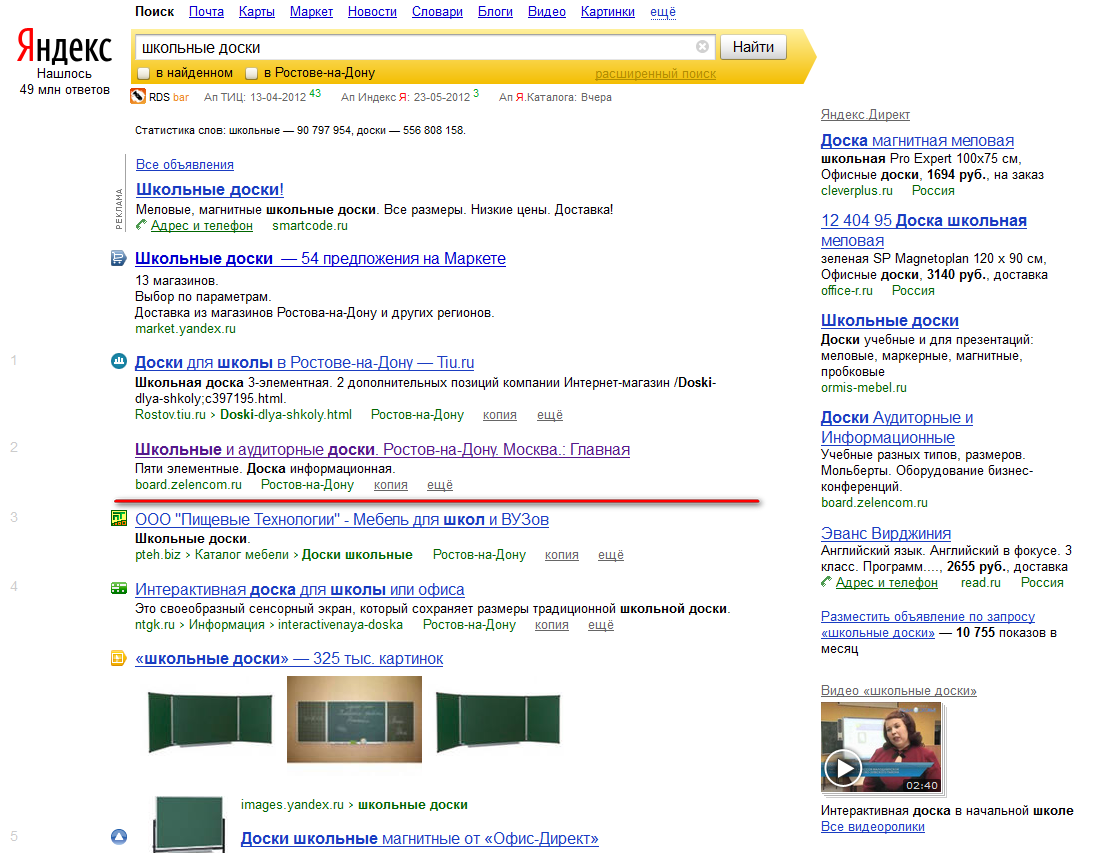Open the ad '12 404 95 Доска школьная меловая'

pos(923,231)
